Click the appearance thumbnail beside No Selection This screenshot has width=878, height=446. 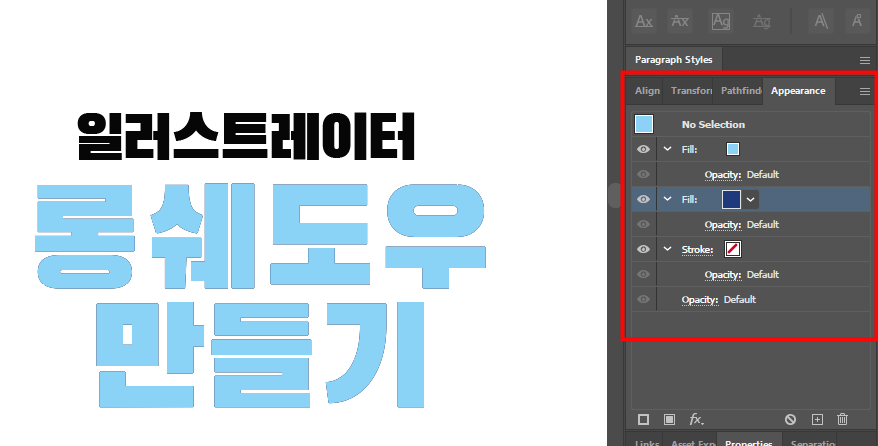click(644, 124)
